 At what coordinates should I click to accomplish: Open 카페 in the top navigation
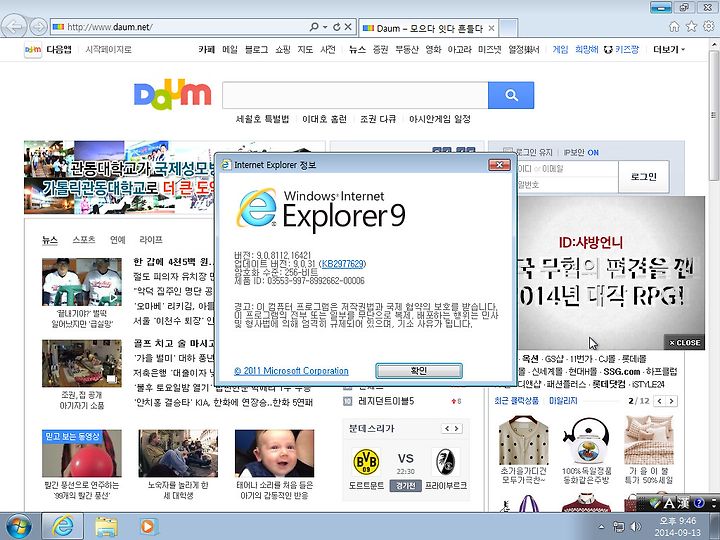pyautogui.click(x=206, y=50)
